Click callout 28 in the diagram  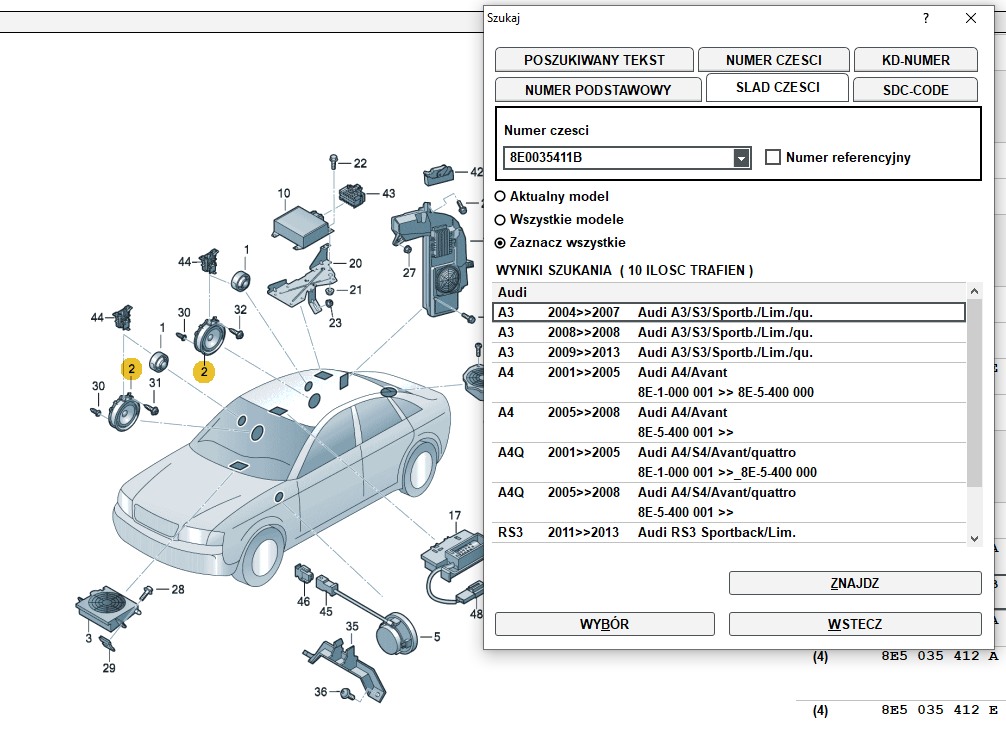tap(178, 589)
